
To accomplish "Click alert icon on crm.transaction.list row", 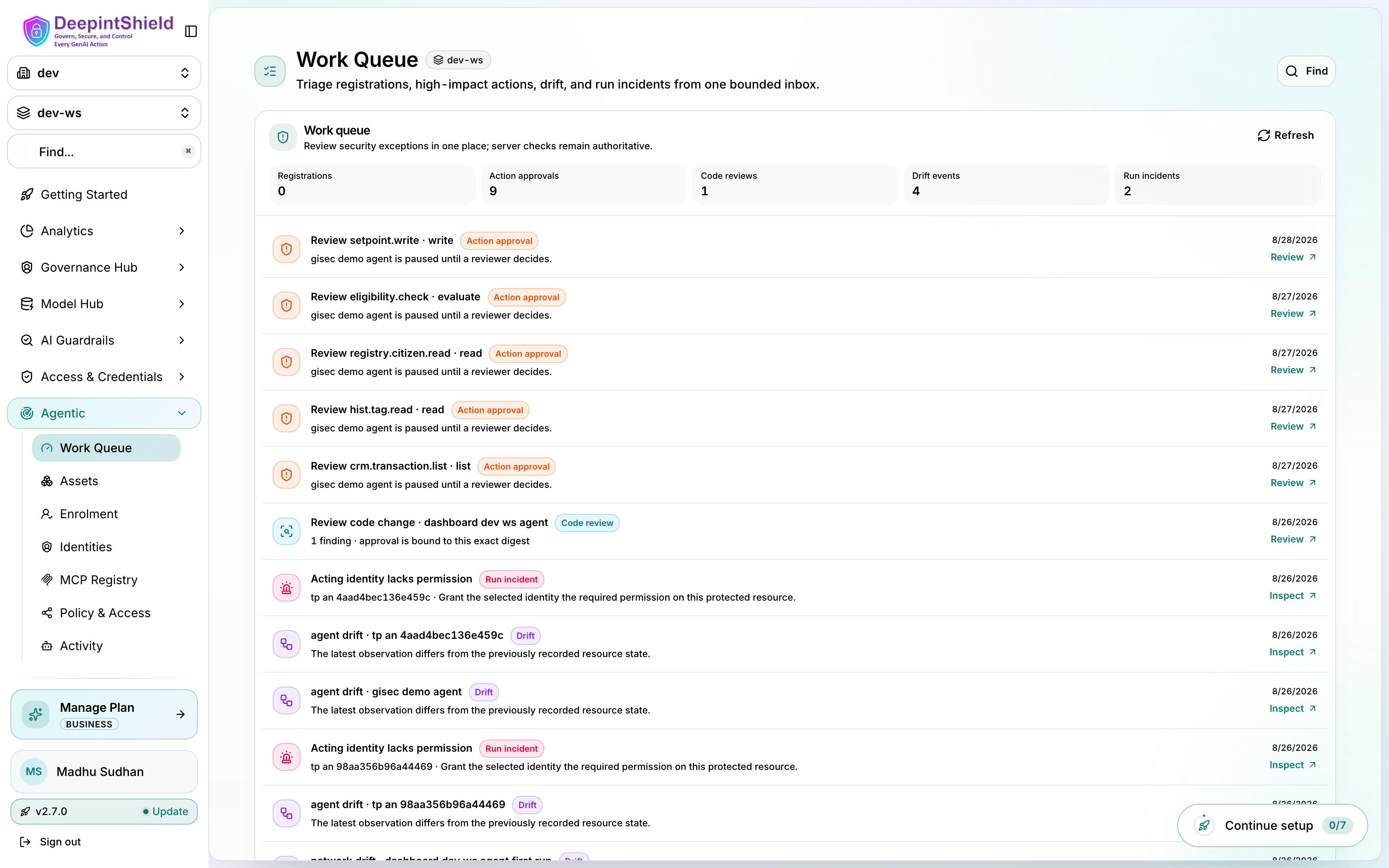I will 286,475.
